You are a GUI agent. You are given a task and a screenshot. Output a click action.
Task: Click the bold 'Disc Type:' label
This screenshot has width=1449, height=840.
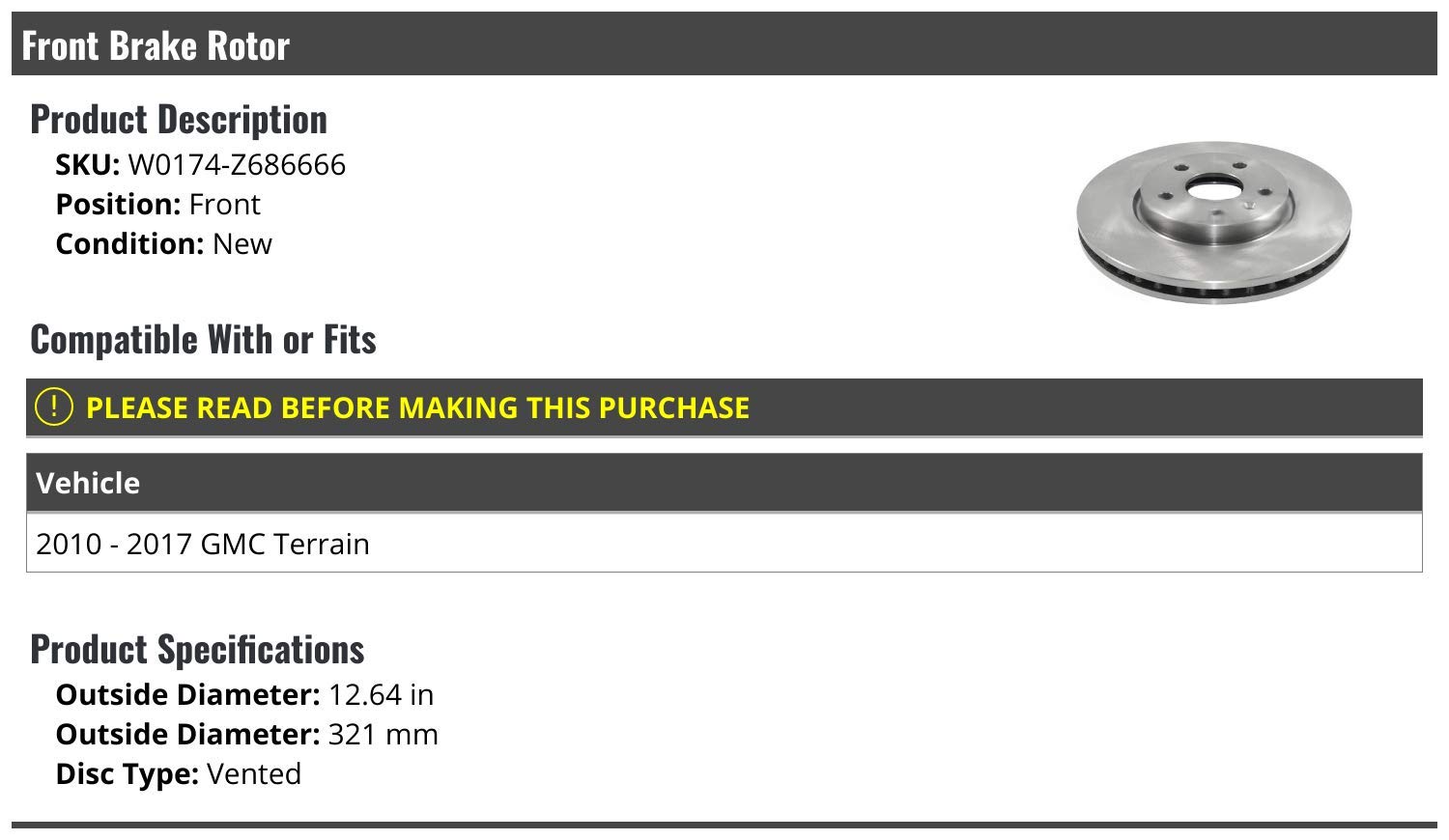pos(127,774)
